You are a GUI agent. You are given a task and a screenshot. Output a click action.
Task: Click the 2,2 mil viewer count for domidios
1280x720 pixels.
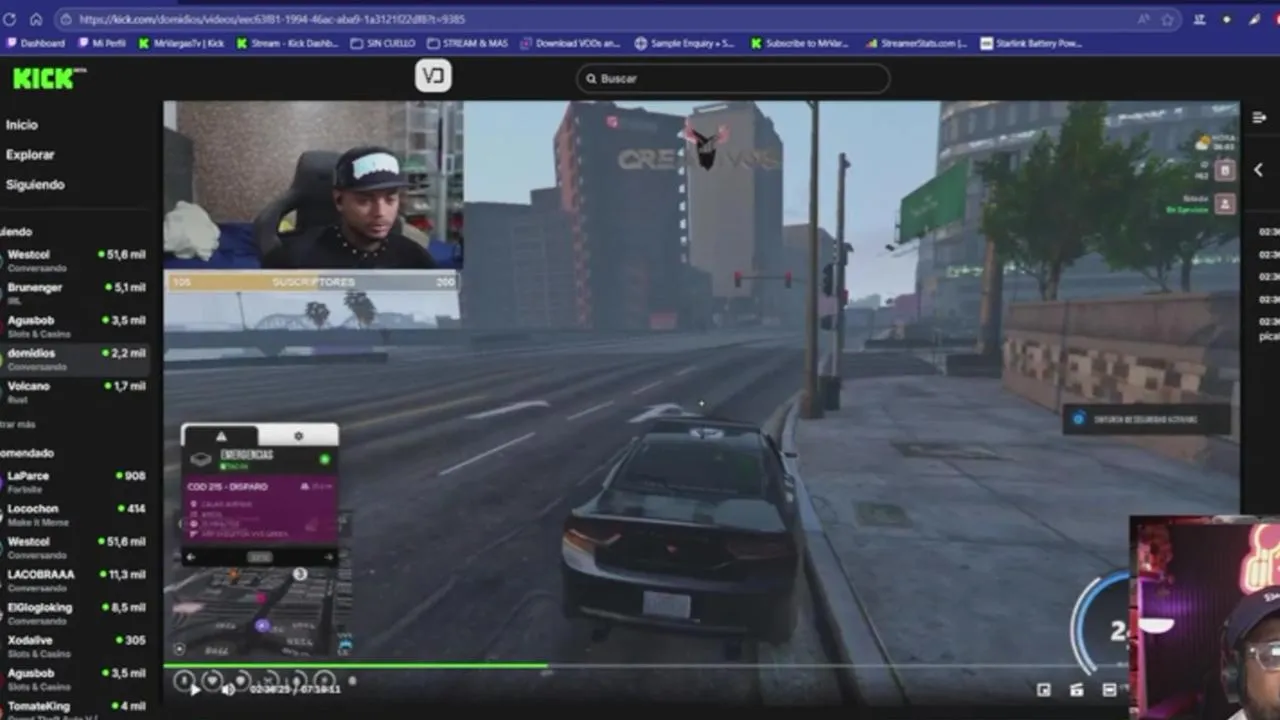coord(126,354)
